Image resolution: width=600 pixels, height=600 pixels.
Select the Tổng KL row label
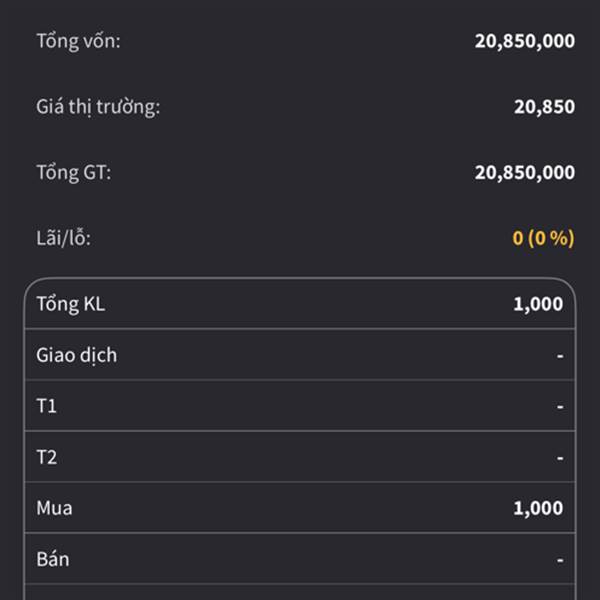tap(70, 304)
